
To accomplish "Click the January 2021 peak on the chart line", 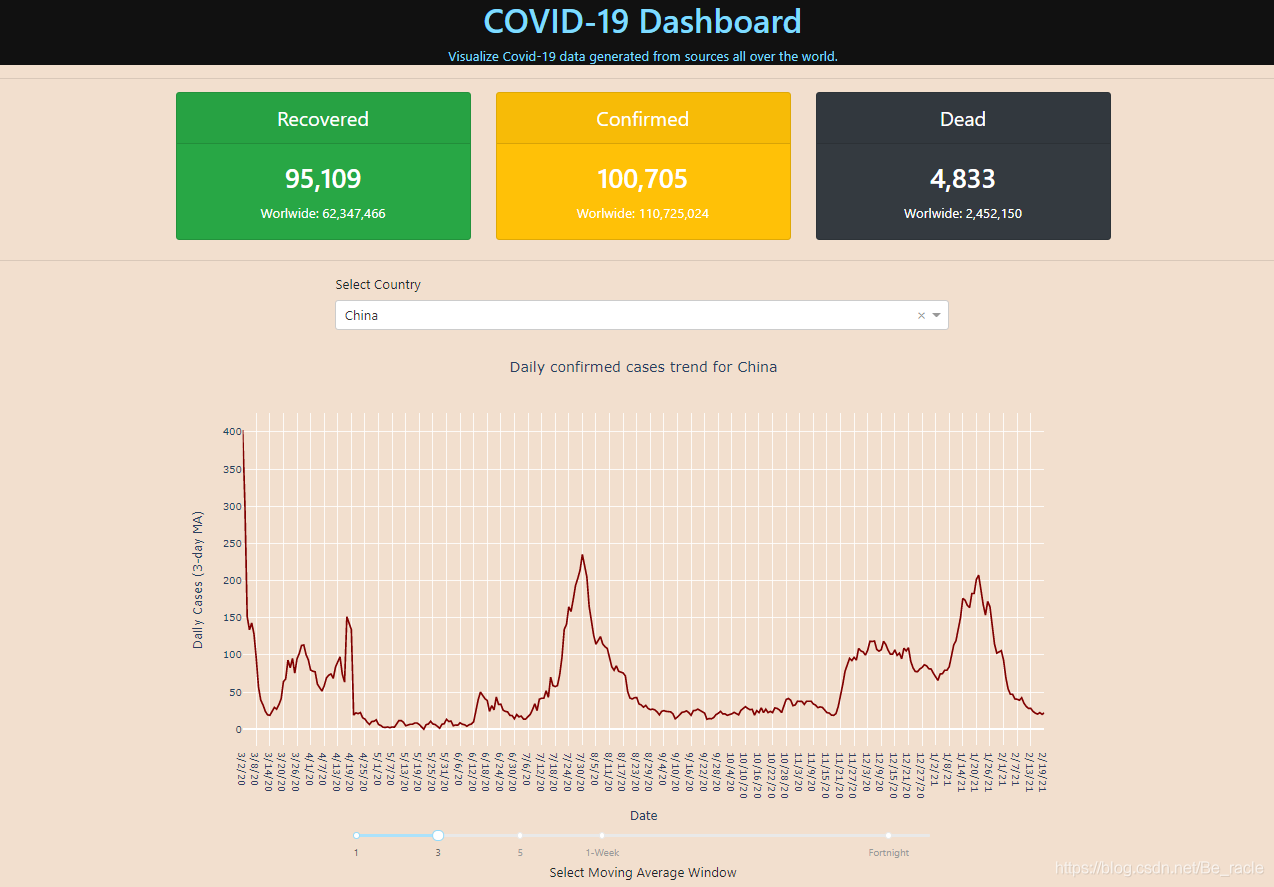I will click(978, 575).
